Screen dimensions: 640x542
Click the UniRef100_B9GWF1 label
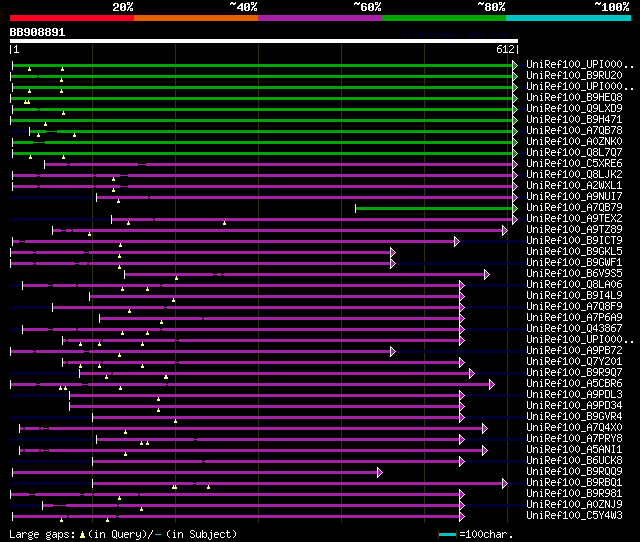574,263
